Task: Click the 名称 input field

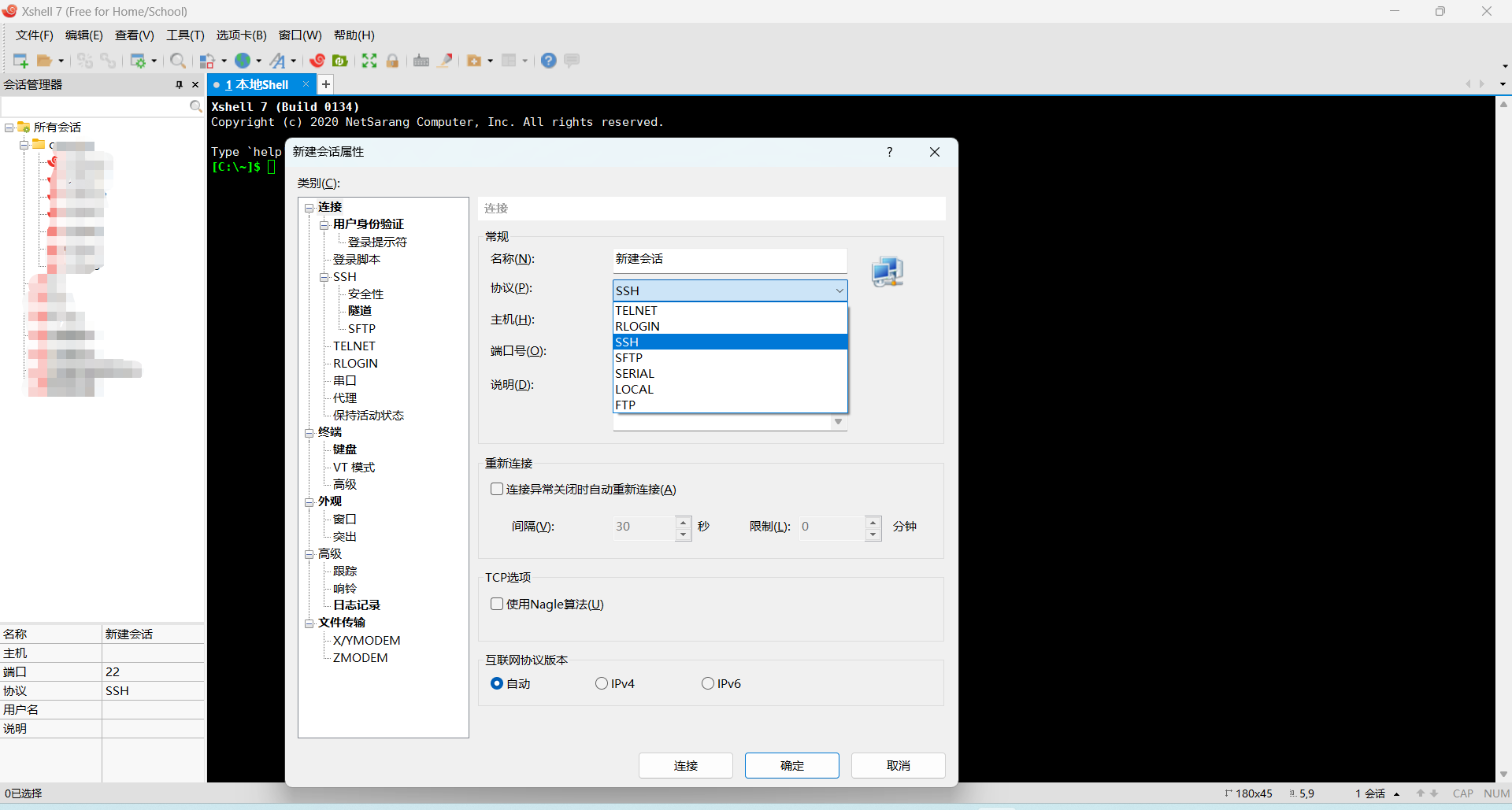Action: (730, 260)
